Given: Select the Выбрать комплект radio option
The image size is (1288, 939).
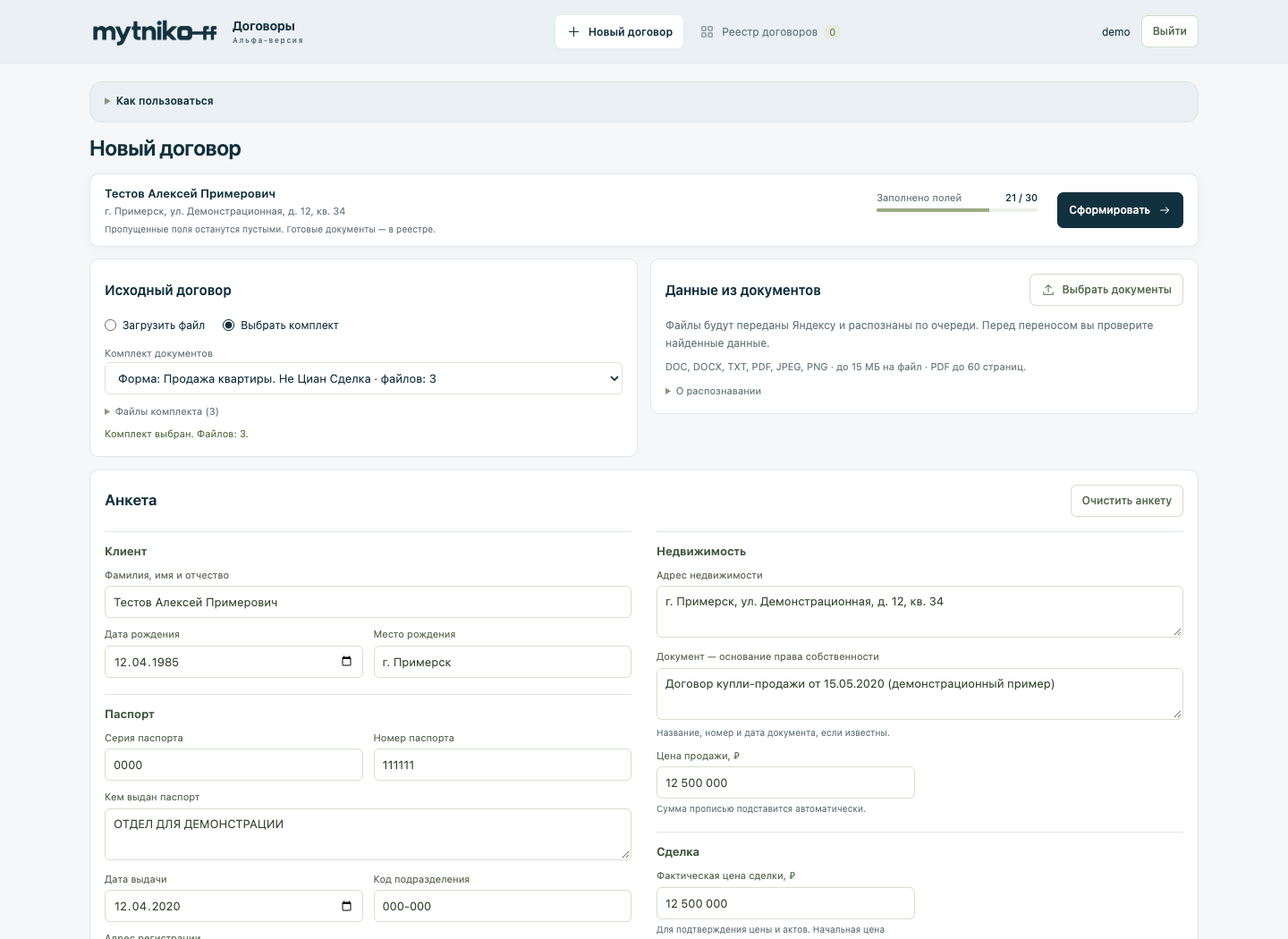Looking at the screenshot, I should pyautogui.click(x=228, y=326).
